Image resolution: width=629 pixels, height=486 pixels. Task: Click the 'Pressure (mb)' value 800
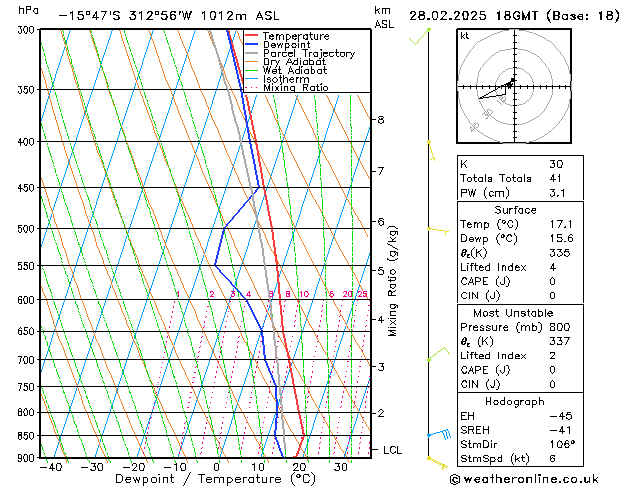[560, 327]
